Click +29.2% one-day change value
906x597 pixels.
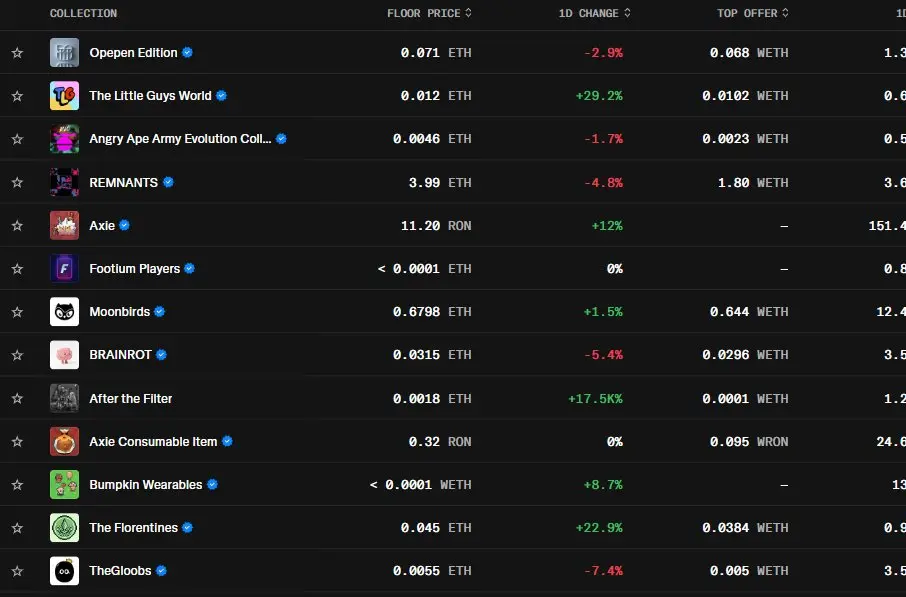(599, 96)
